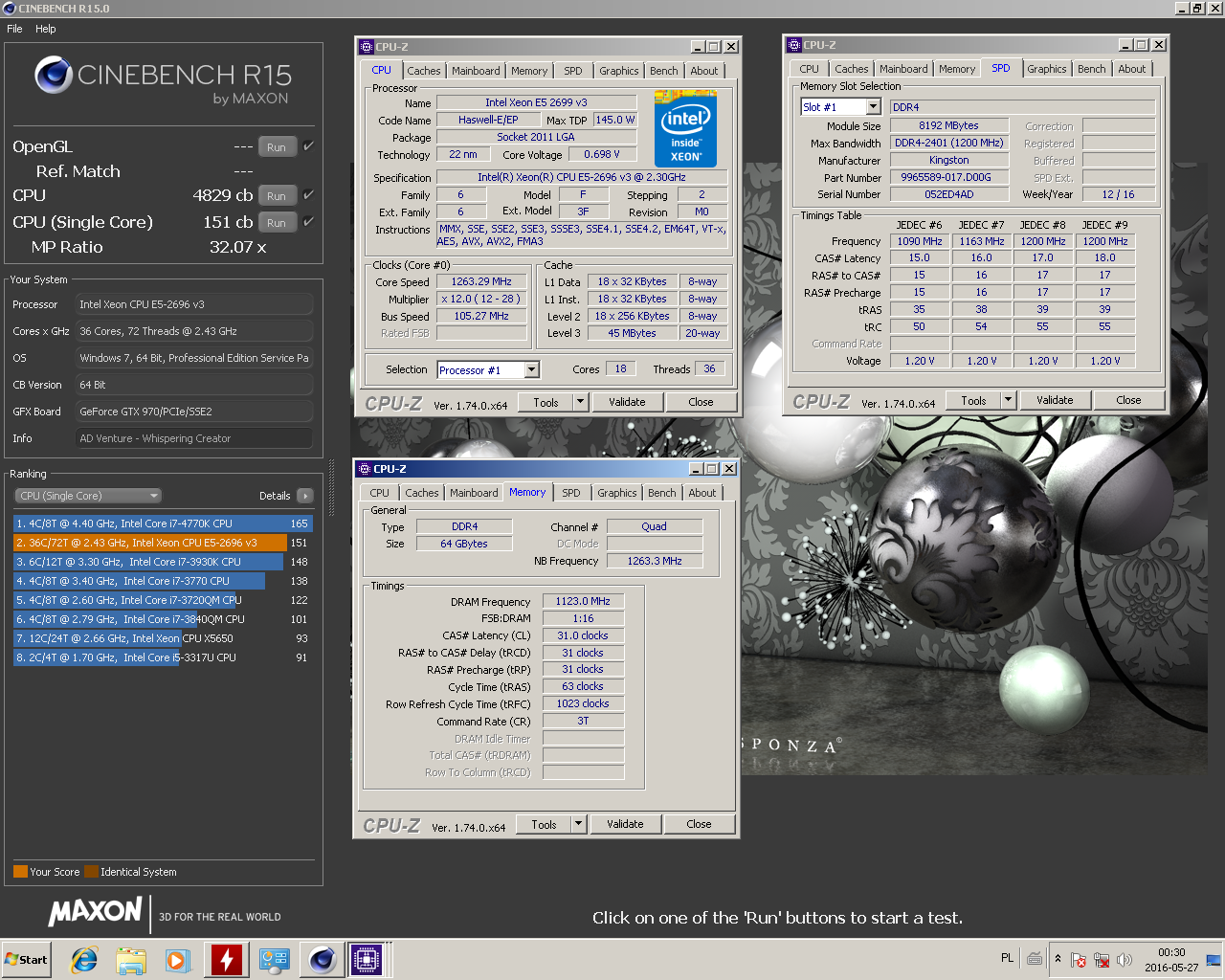Image resolution: width=1225 pixels, height=980 pixels.
Task: Click the Part Number value 9965589-017.D00G
Action: [x=948, y=177]
